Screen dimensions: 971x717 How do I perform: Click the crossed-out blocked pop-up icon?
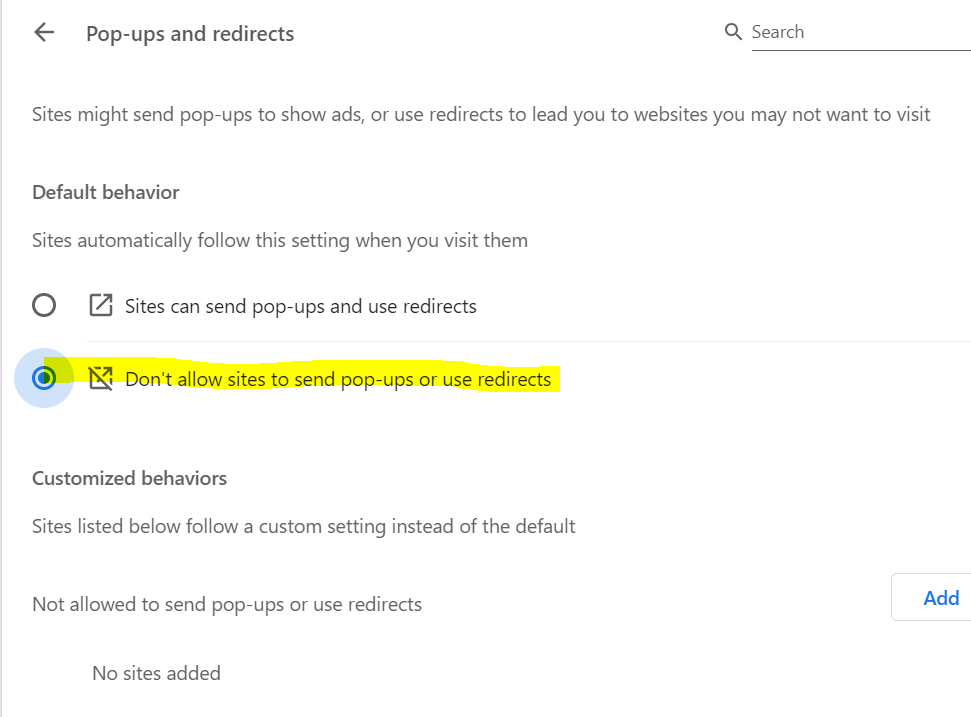click(101, 378)
